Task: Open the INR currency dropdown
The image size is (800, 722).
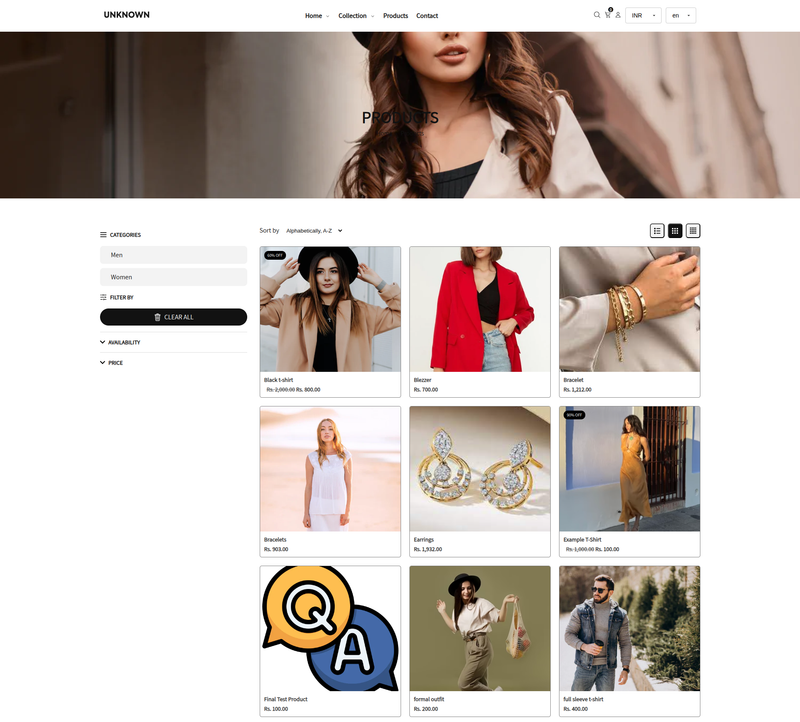Action: click(x=643, y=15)
